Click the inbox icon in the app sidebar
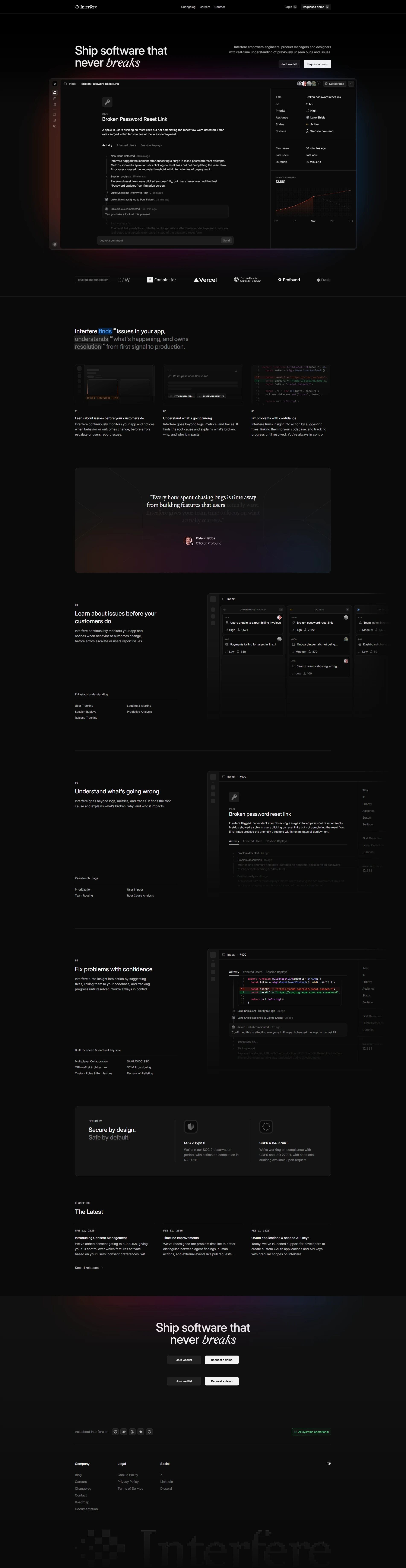406x1568 pixels. click(x=55, y=92)
